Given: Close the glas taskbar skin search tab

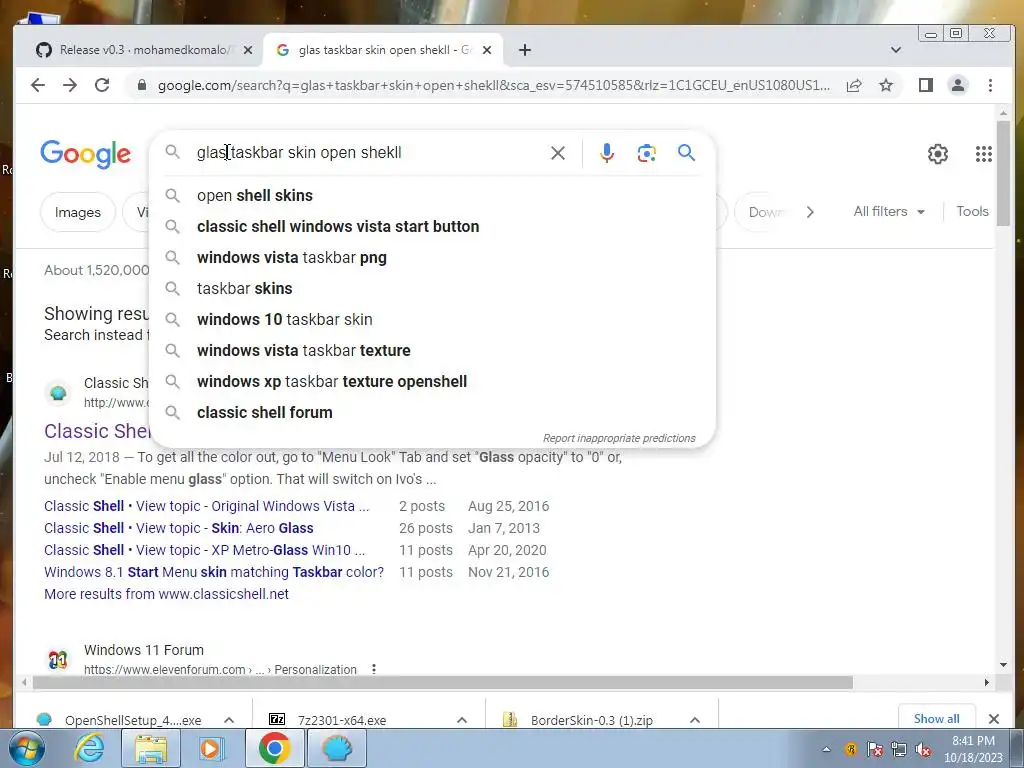Looking at the screenshot, I should pos(487,50).
